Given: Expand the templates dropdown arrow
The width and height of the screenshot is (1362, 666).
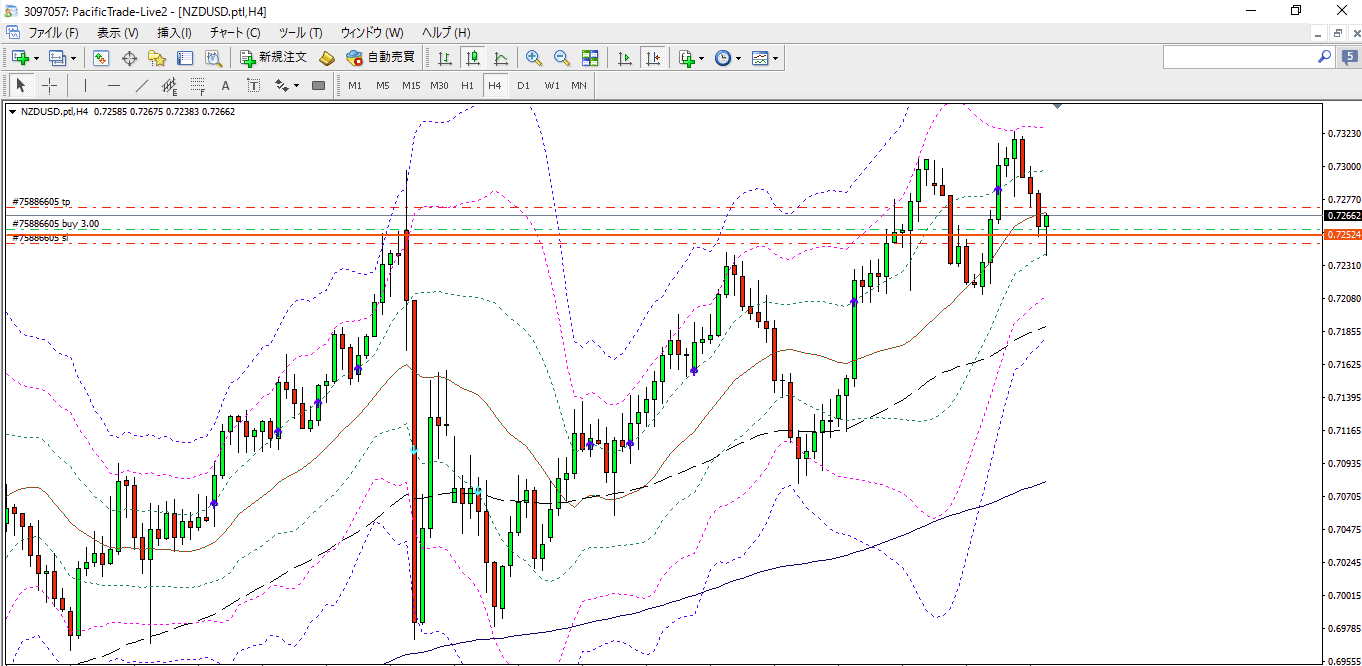Looking at the screenshot, I should click(x=775, y=58).
